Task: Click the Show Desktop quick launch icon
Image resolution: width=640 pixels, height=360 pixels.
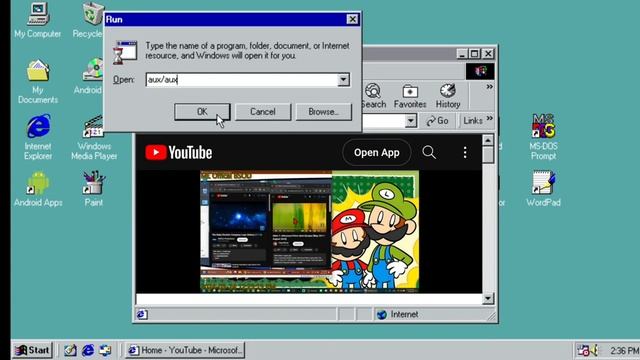Action: tap(70, 350)
